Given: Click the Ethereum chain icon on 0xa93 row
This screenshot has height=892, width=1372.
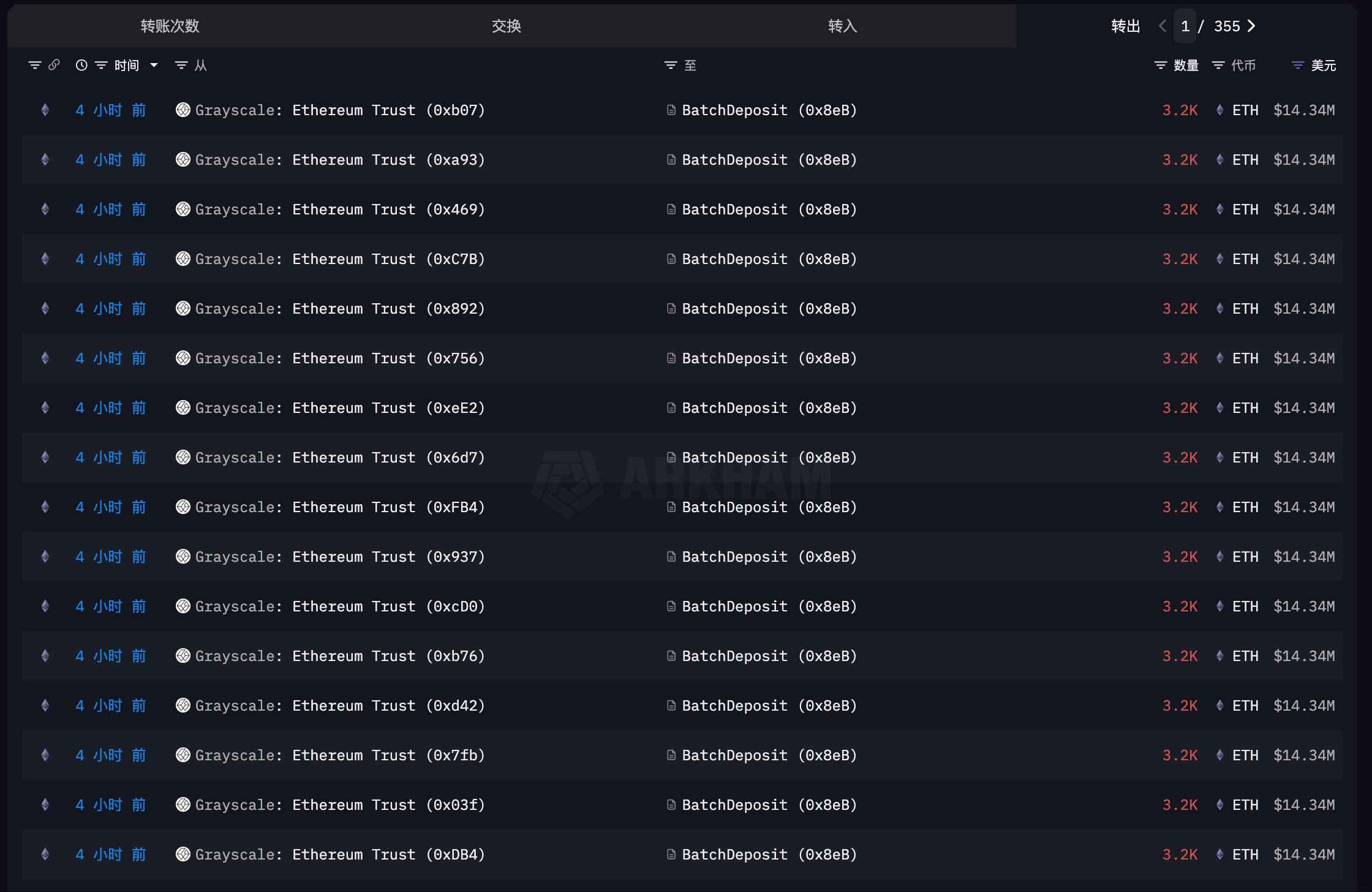Looking at the screenshot, I should [45, 160].
